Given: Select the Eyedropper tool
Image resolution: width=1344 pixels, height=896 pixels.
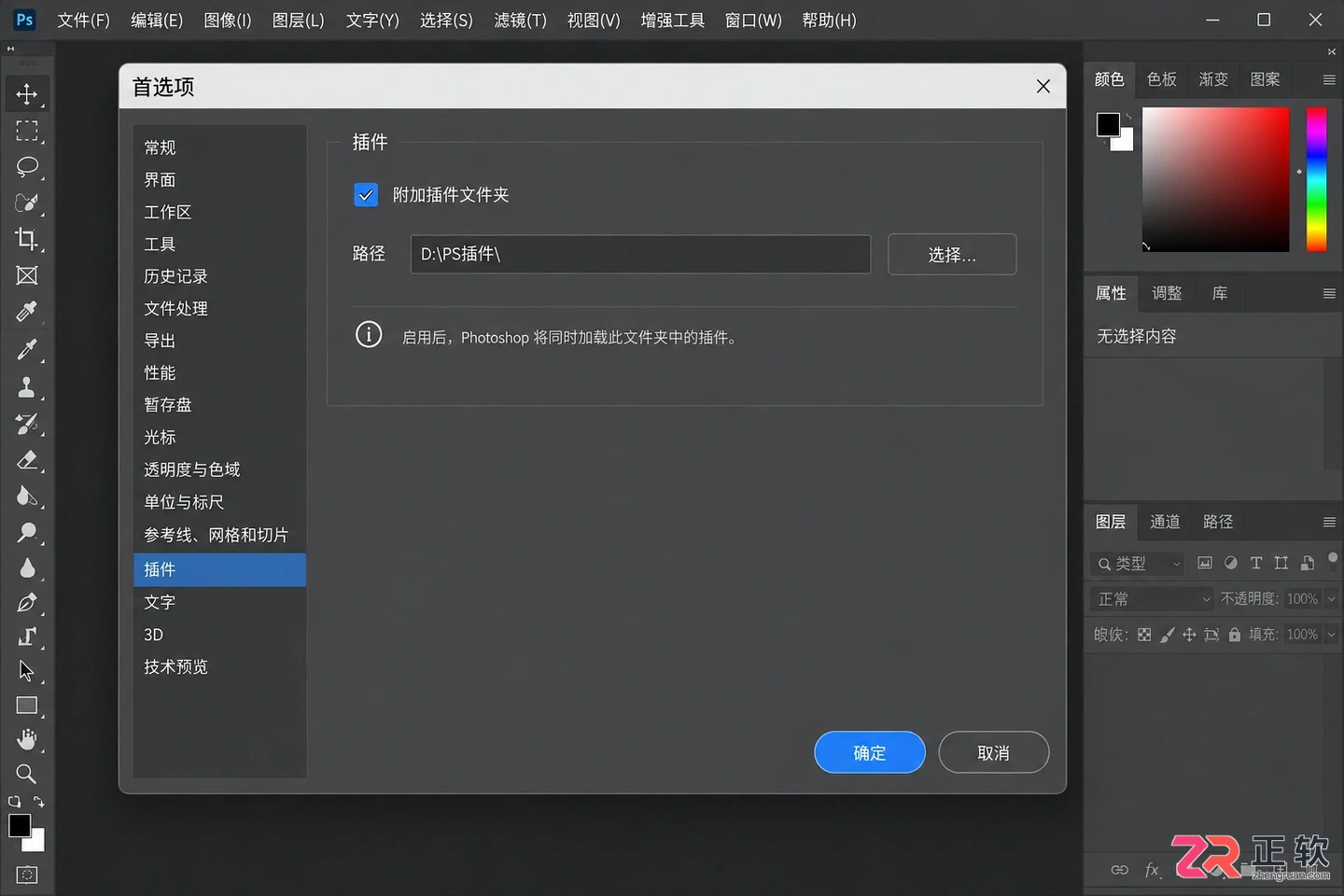Looking at the screenshot, I should tap(27, 312).
